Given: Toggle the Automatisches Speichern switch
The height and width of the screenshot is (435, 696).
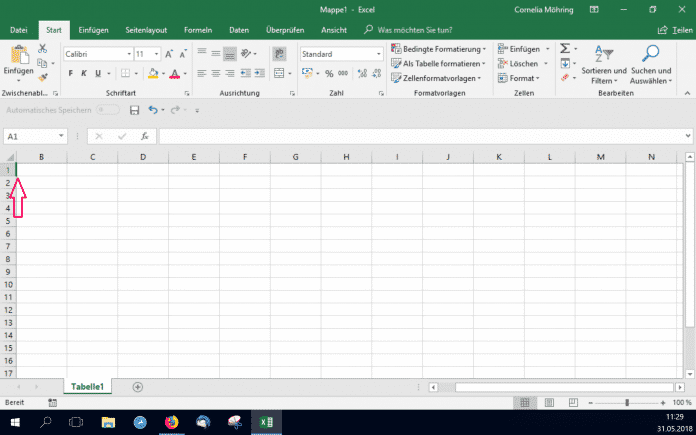Looking at the screenshot, I should 107,110.
